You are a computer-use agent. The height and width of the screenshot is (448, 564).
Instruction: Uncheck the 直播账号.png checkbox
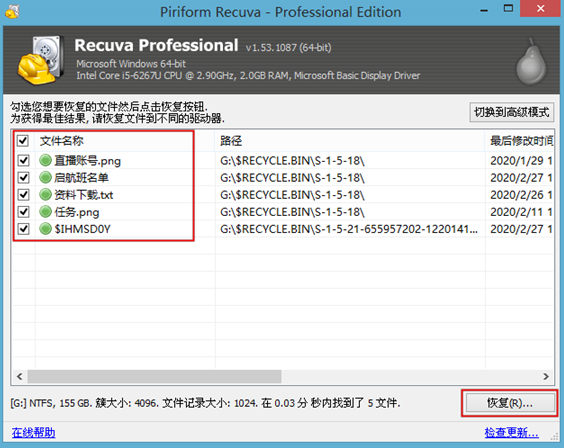click(24, 160)
